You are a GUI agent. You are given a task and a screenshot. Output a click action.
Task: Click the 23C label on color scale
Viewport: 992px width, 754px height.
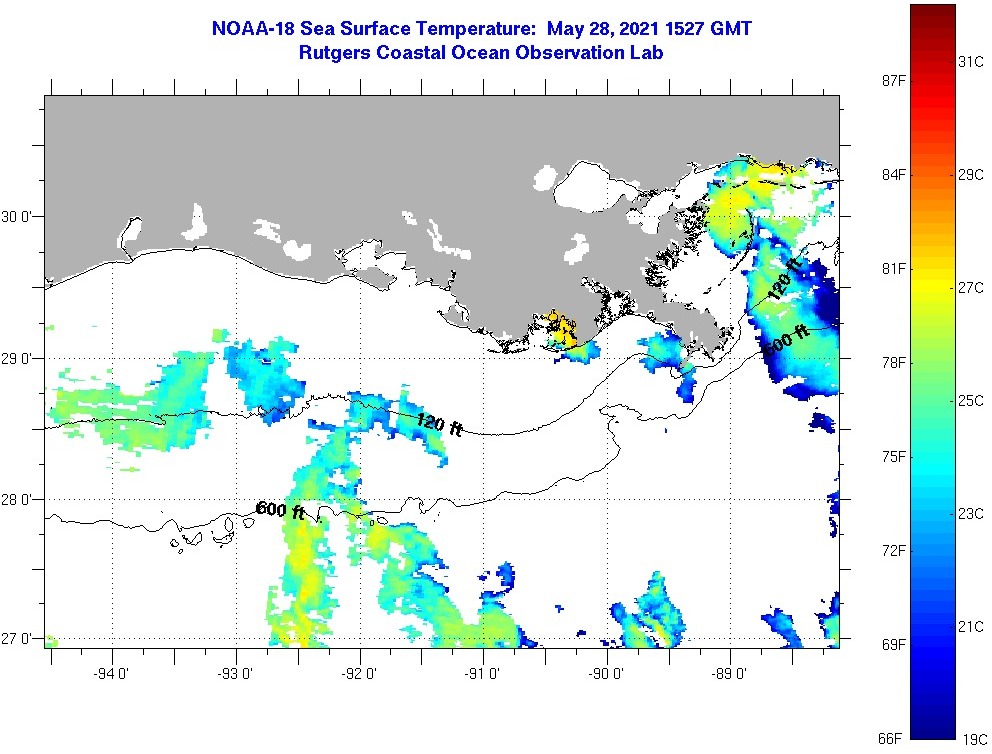970,514
